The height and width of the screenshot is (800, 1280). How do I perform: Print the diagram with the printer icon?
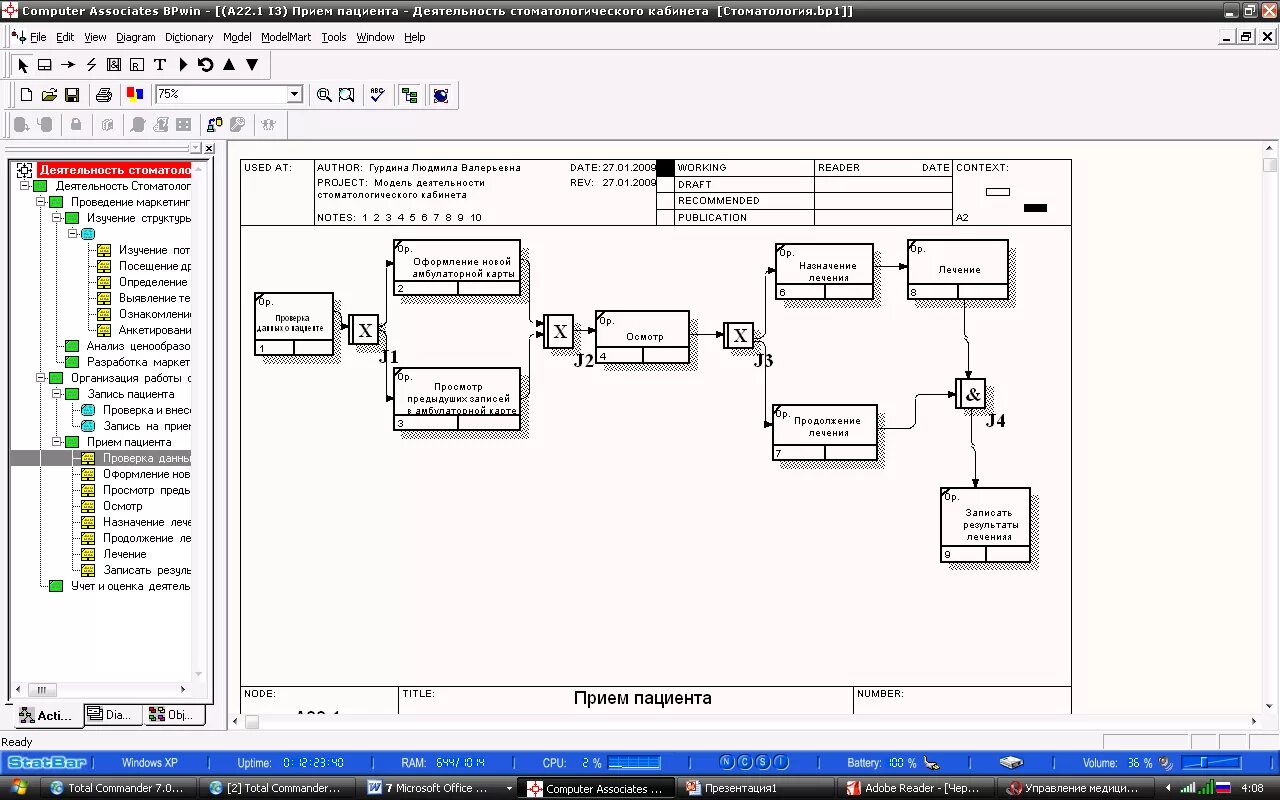pos(103,94)
